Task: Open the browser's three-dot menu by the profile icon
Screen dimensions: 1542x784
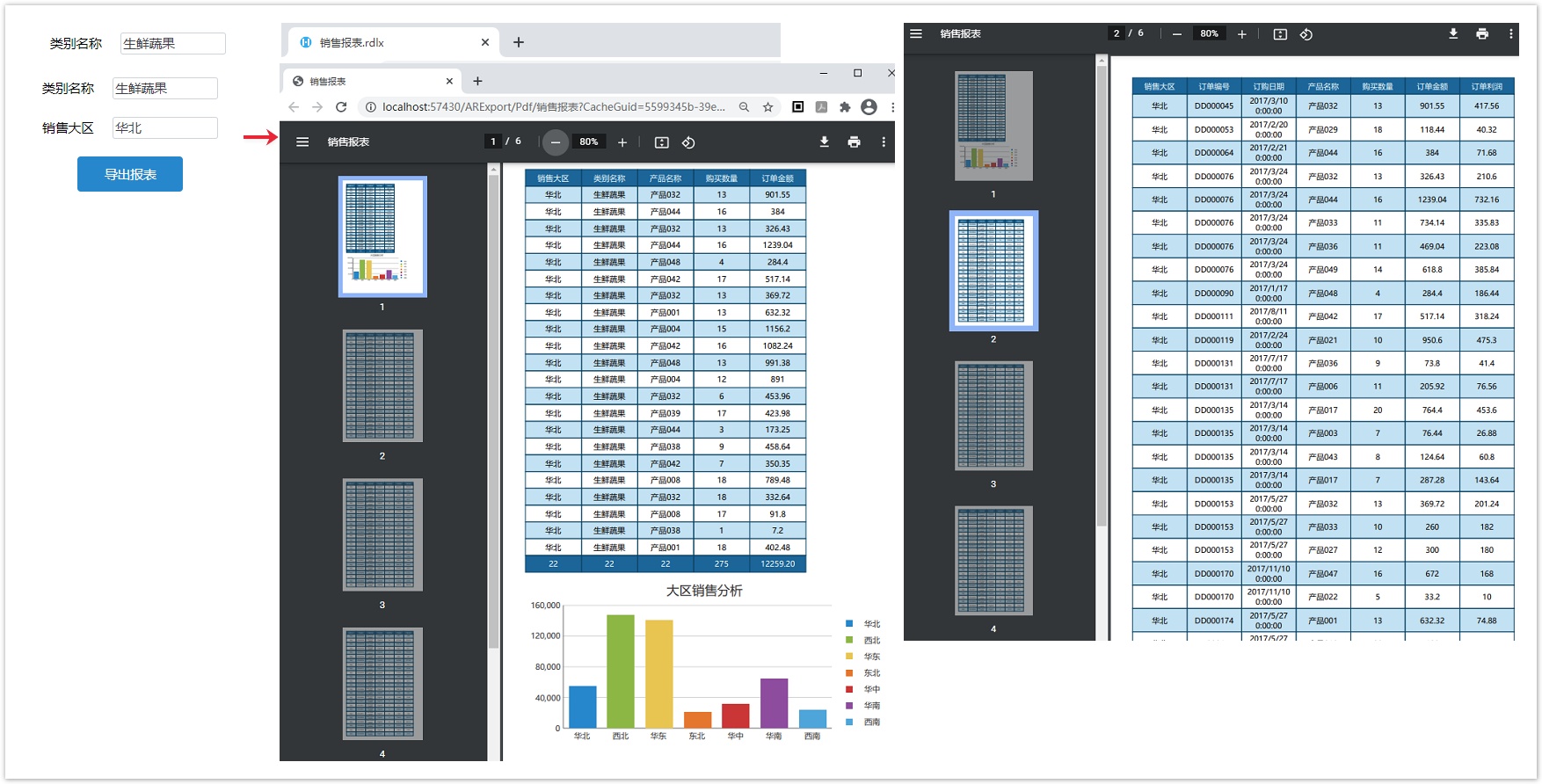Action: tap(892, 107)
